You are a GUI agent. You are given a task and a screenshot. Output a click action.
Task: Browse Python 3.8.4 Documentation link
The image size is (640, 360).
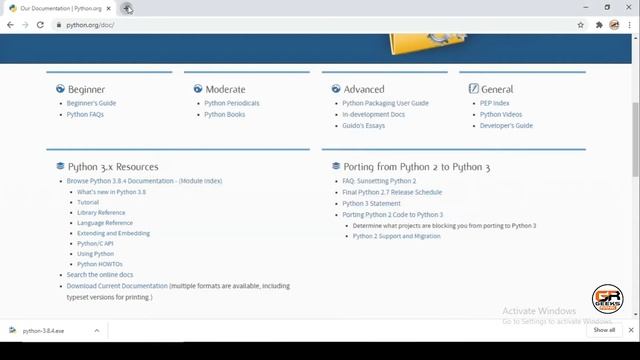point(120,181)
